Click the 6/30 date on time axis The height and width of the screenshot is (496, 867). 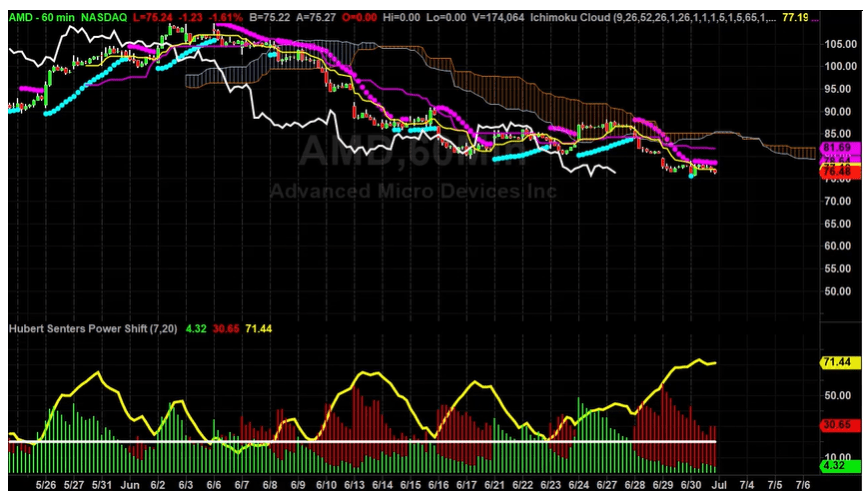[x=691, y=485]
